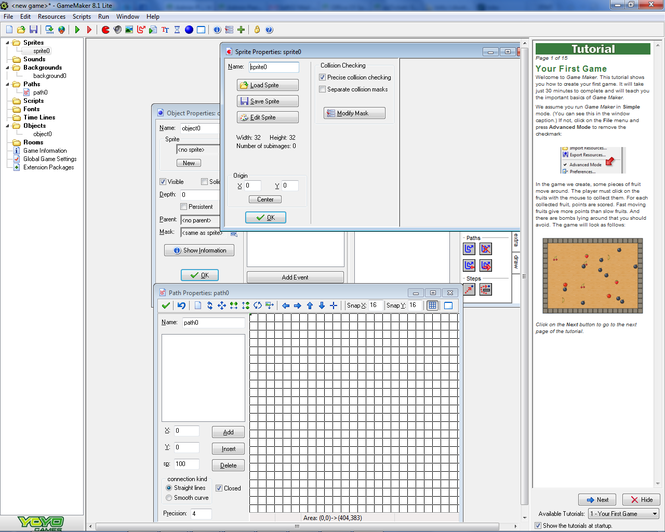Select the Step Towards action icon under Steps
The height and width of the screenshot is (532, 665).
469,290
